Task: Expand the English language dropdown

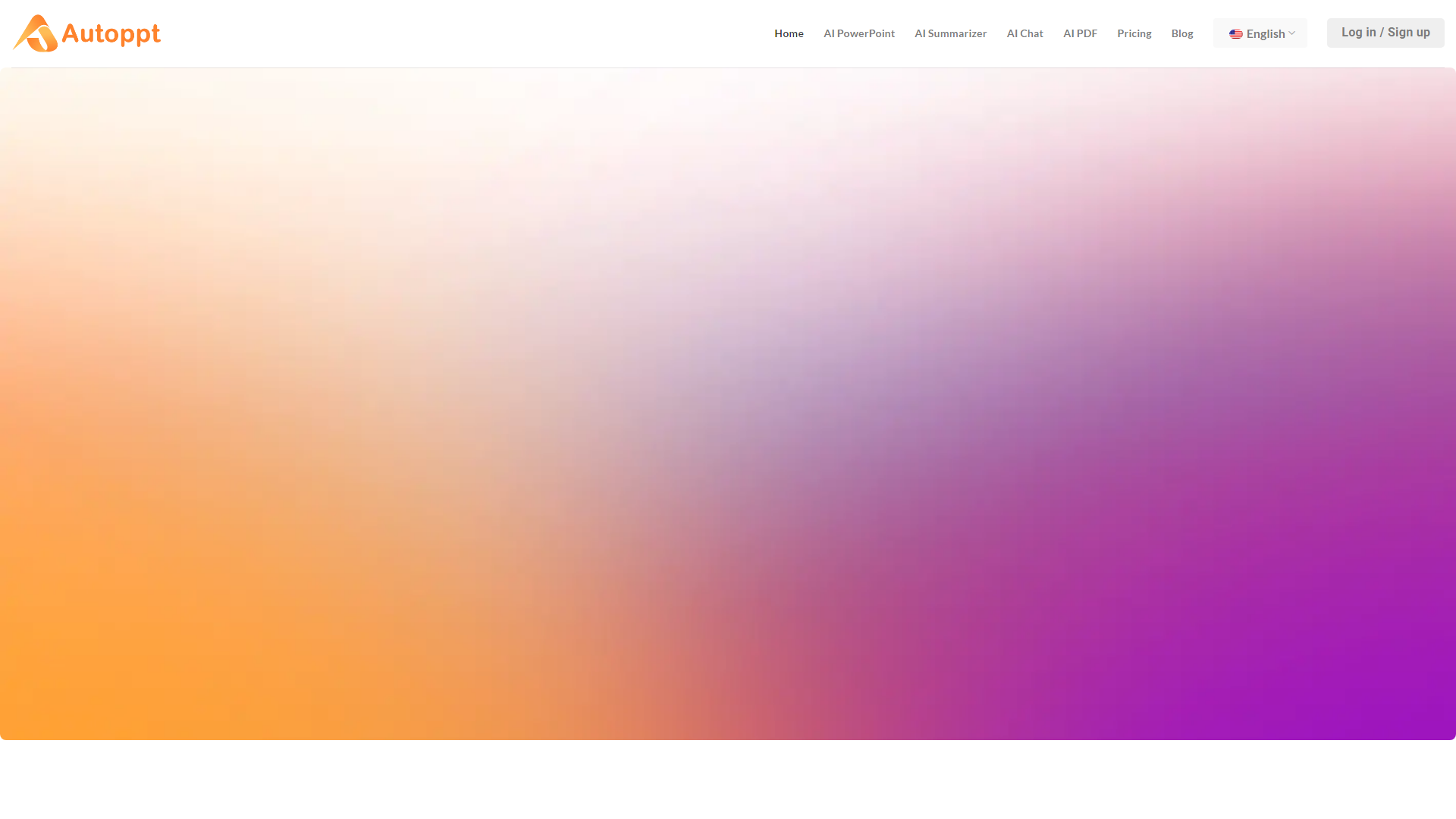Action: click(x=1260, y=33)
